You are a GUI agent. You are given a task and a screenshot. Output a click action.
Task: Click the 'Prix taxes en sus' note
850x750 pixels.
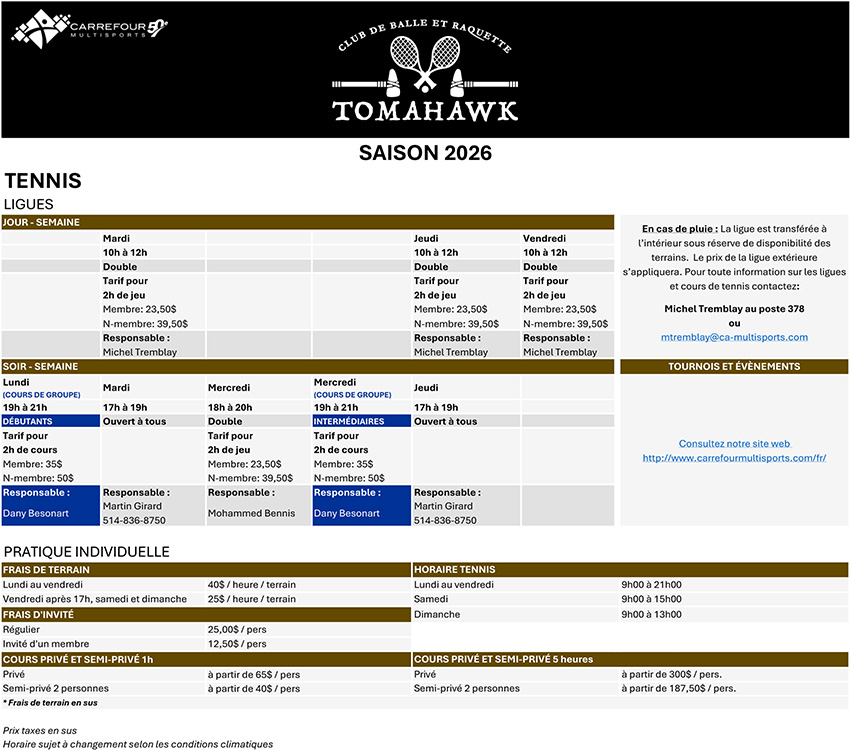point(40,730)
